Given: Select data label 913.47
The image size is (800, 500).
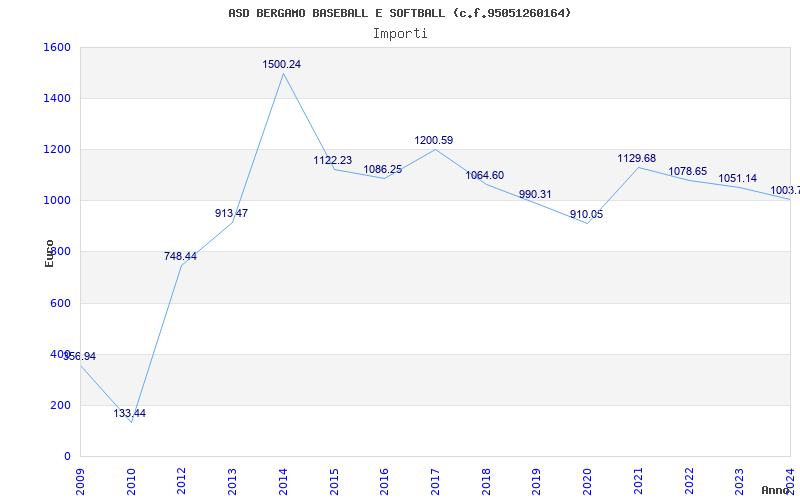Looking at the screenshot, I should [232, 213].
